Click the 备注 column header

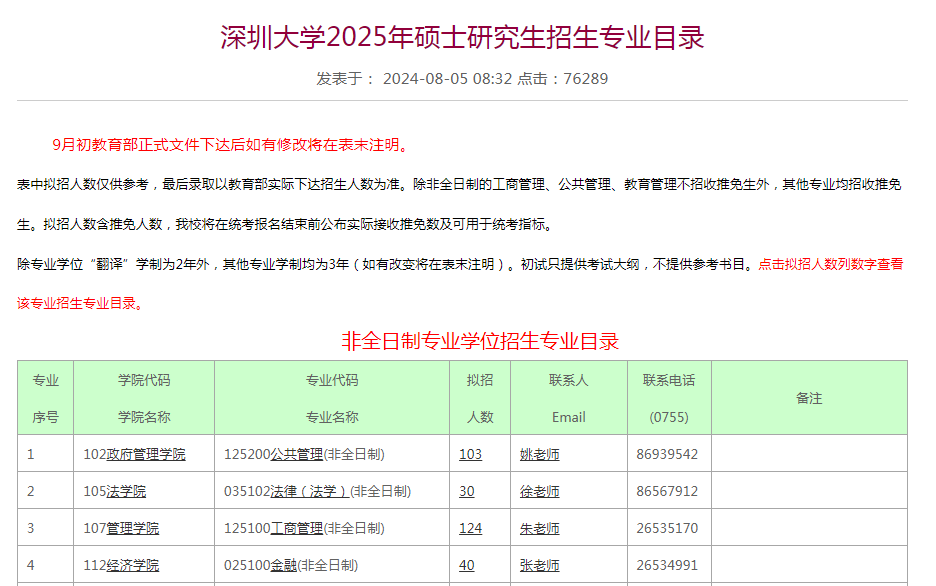tap(809, 398)
